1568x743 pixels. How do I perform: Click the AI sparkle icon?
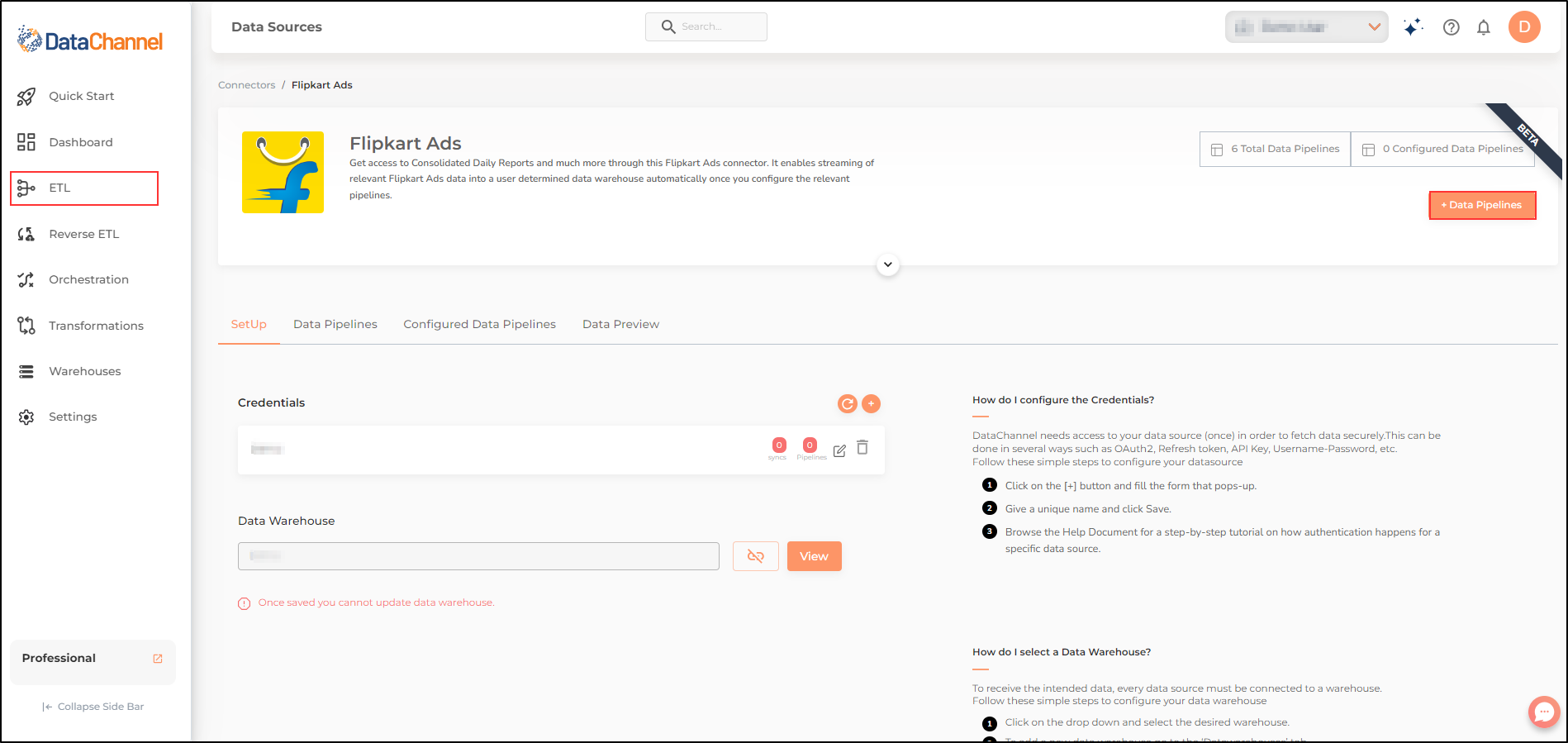pyautogui.click(x=1413, y=27)
